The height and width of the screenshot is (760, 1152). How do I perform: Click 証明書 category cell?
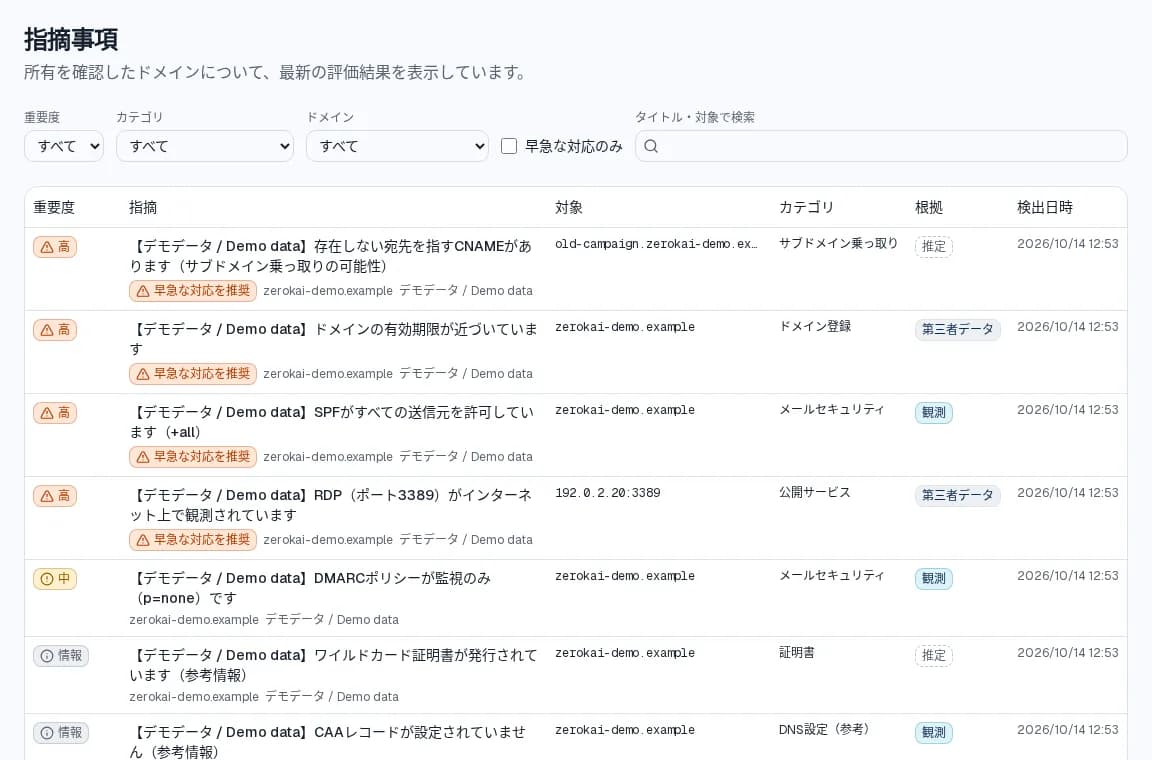[796, 653]
